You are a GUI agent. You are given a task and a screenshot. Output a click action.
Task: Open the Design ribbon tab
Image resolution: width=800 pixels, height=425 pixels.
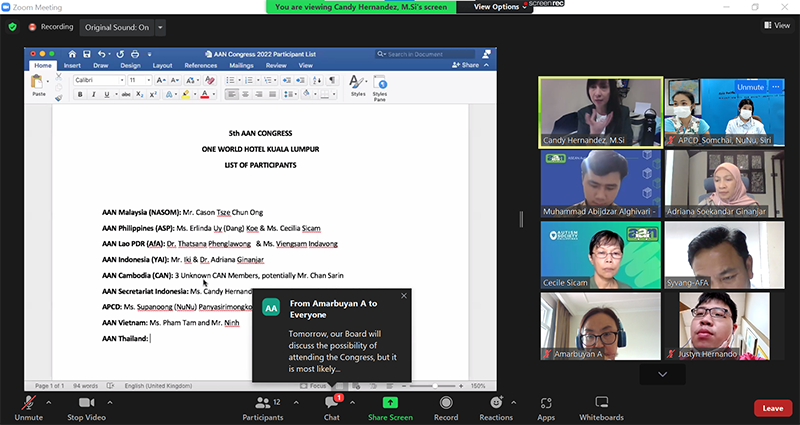130,65
